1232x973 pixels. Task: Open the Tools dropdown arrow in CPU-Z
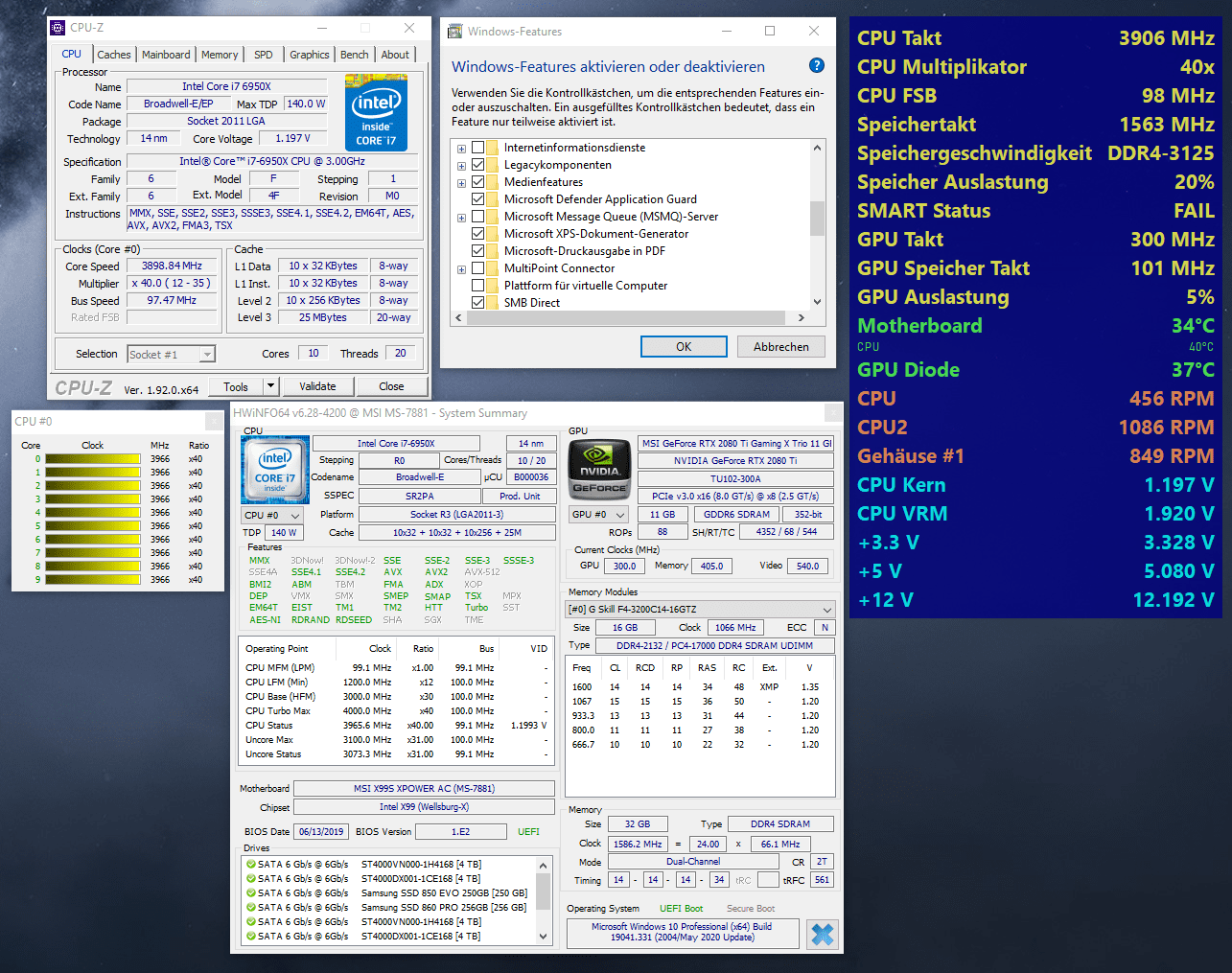tap(270, 386)
